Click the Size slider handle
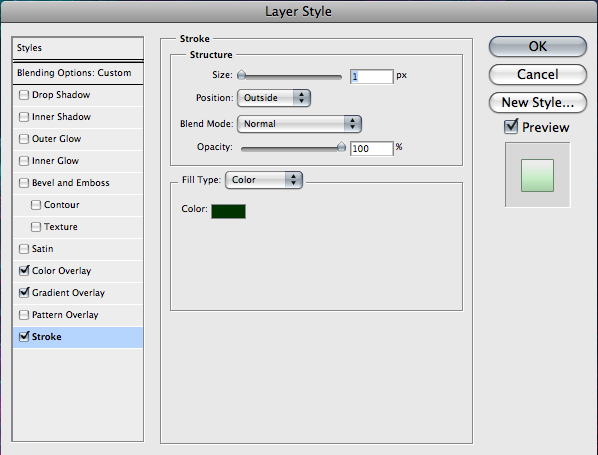Screen dimensions: 598x455 [241, 75]
